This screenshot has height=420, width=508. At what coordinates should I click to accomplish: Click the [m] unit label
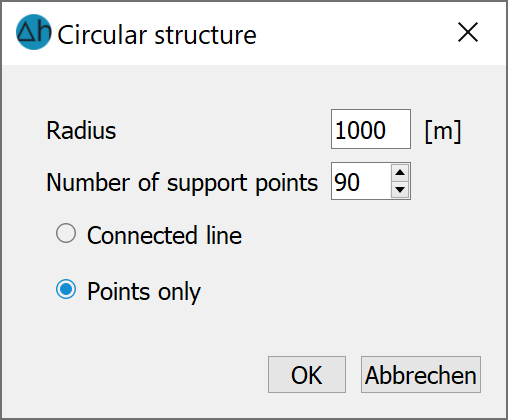443,131
